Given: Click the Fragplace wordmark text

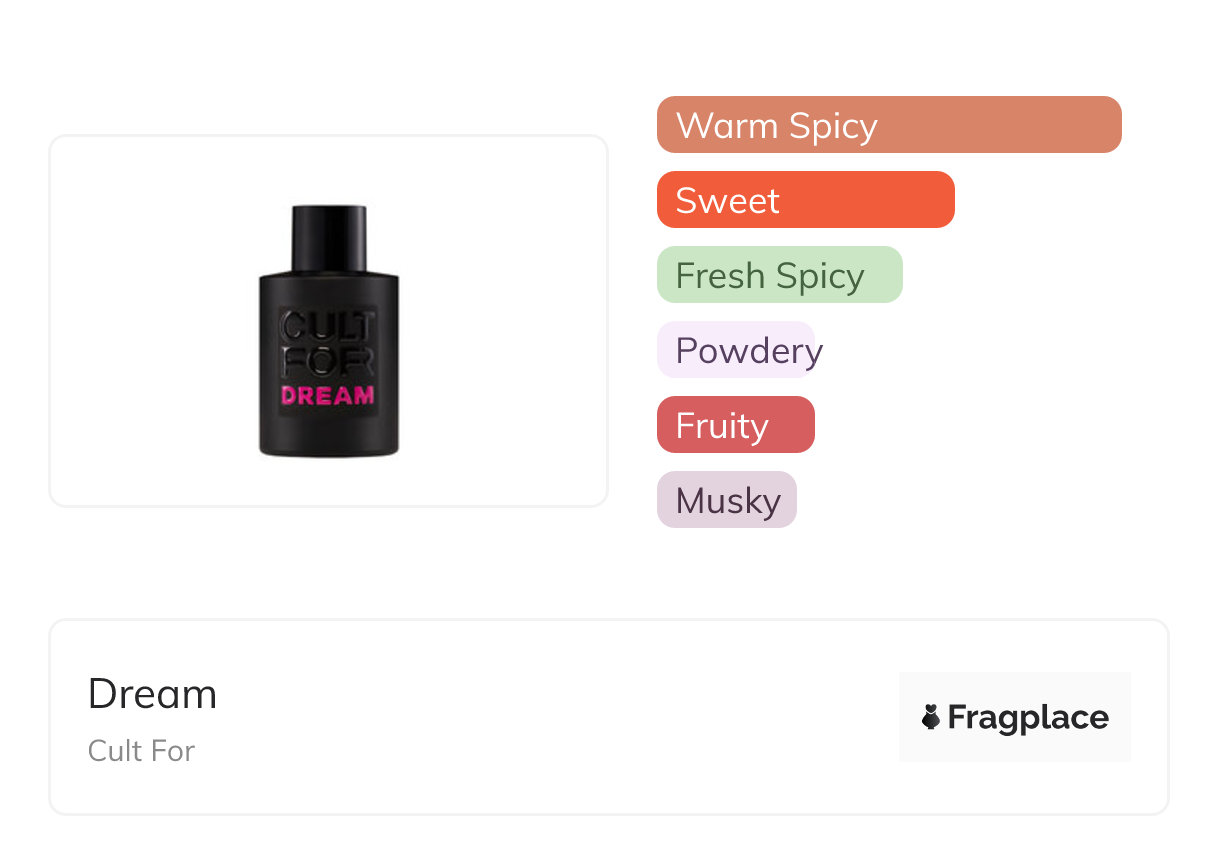Looking at the screenshot, I should coord(1028,717).
